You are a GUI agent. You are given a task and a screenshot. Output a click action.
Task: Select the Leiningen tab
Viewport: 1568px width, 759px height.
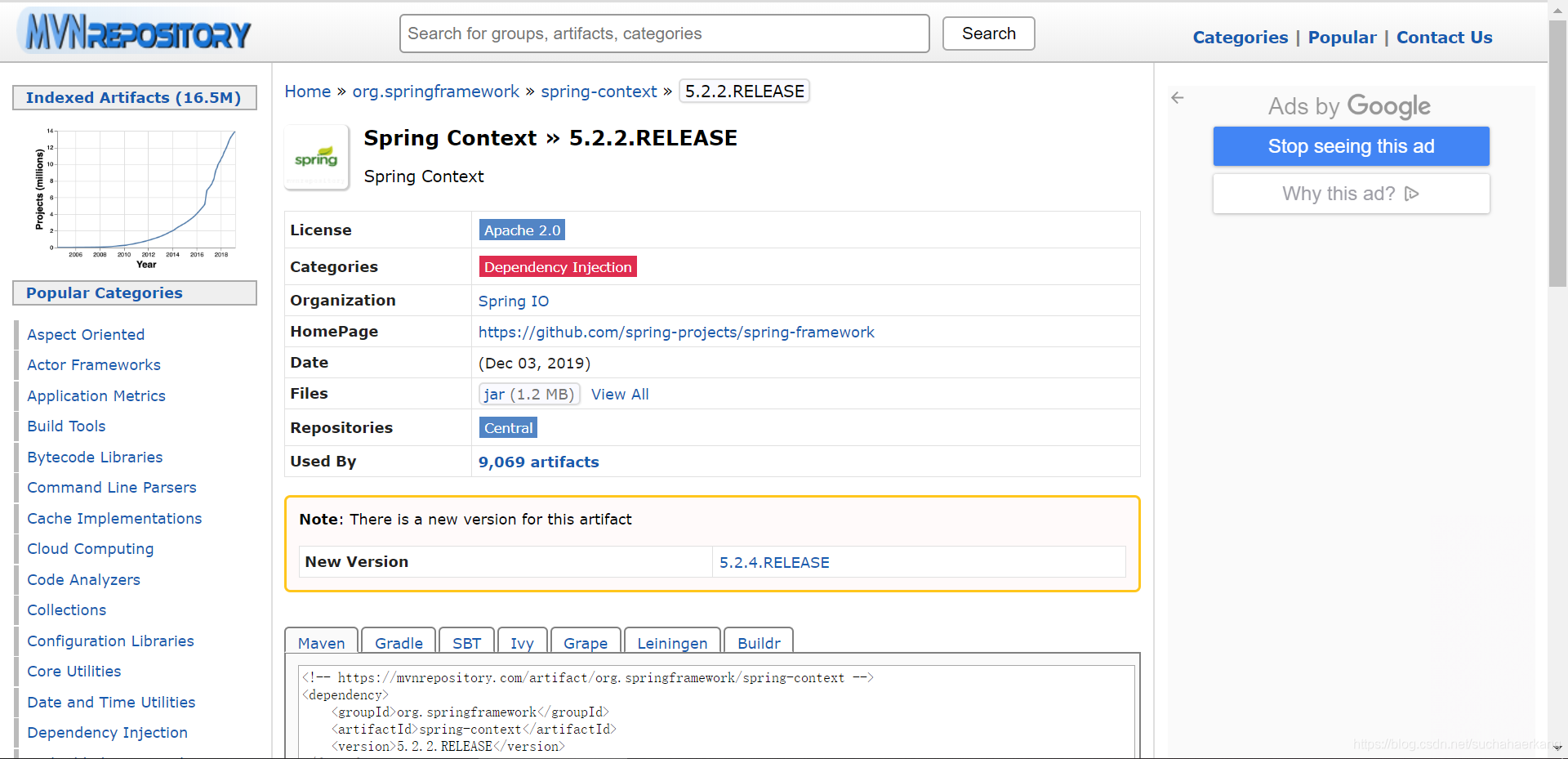pyautogui.click(x=672, y=642)
